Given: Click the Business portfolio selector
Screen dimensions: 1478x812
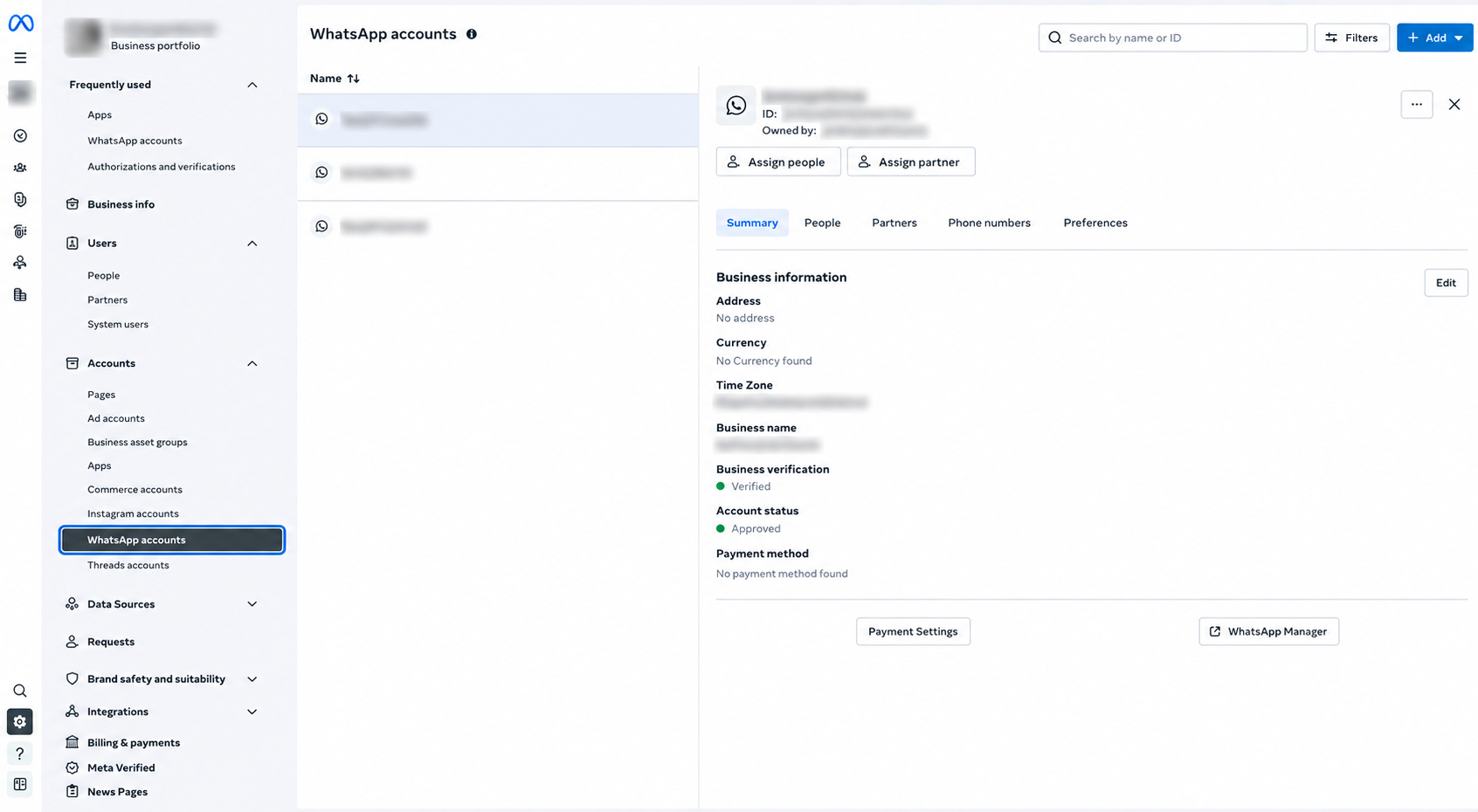Looking at the screenshot, I should (x=140, y=37).
